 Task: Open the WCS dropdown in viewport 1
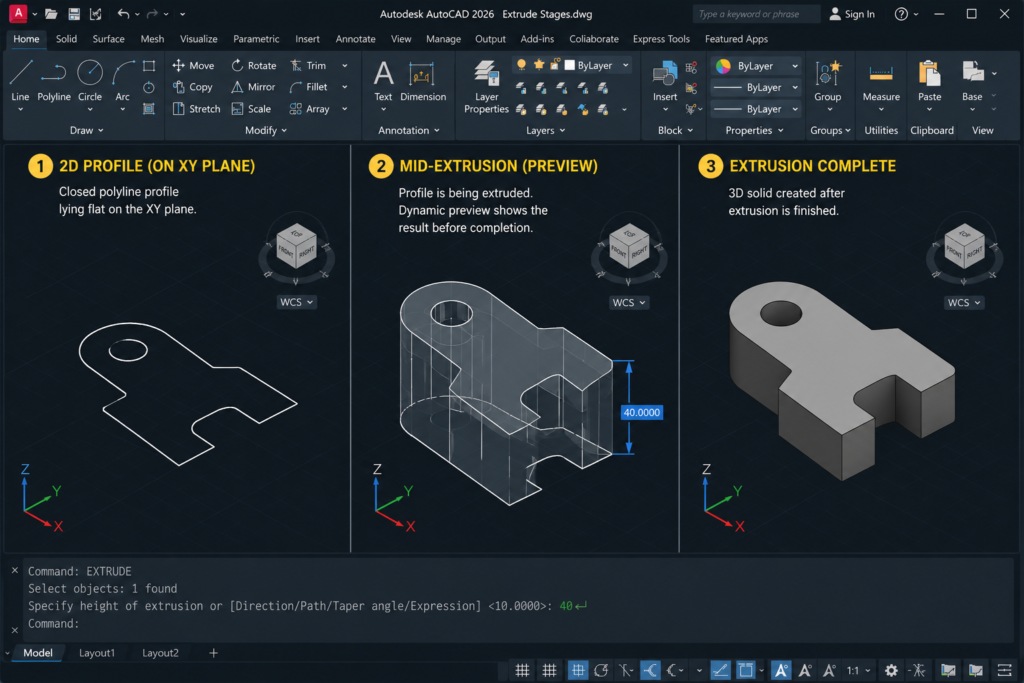pos(296,302)
